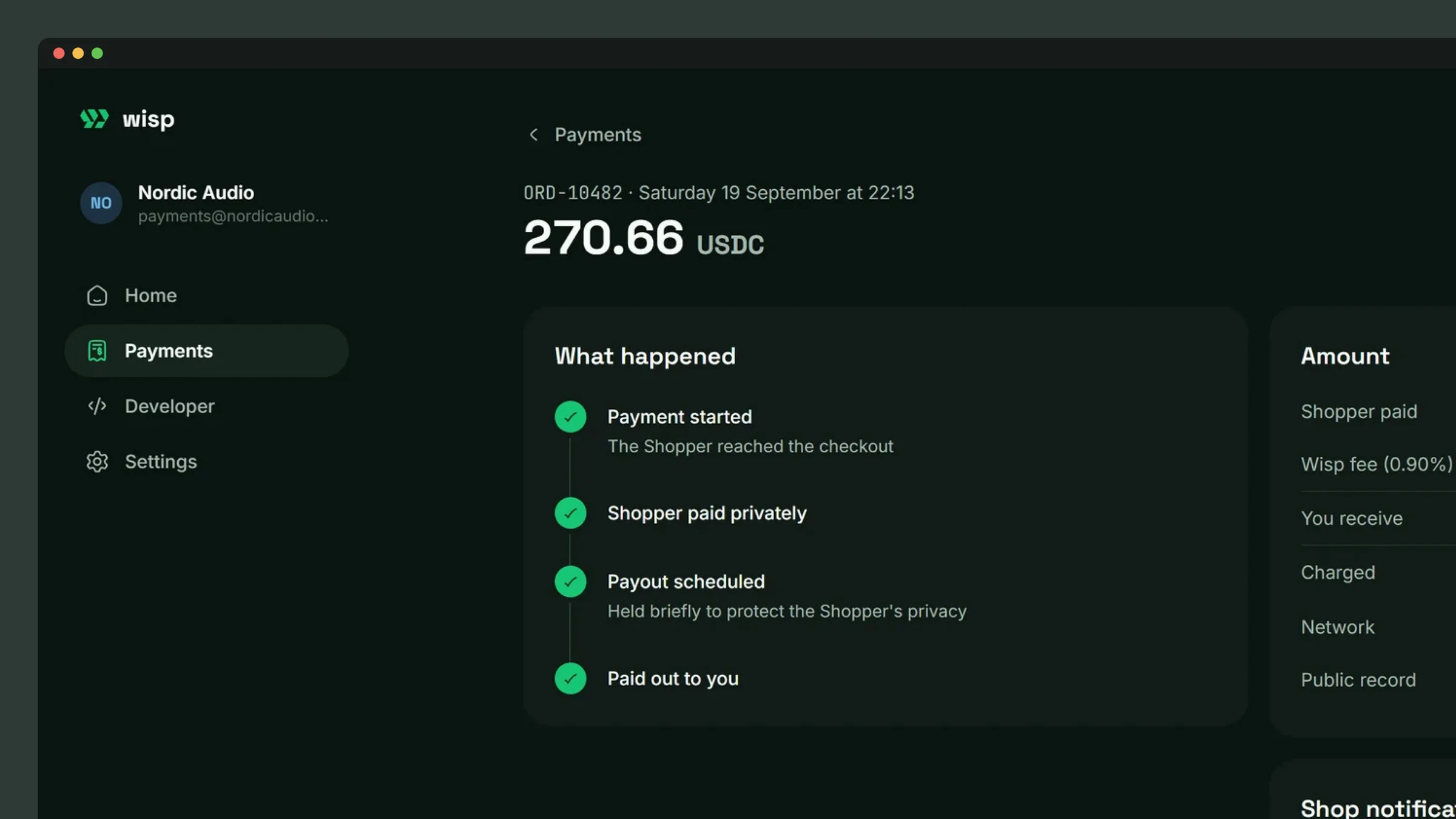Click the Payment started step title
Image resolution: width=1456 pixels, height=819 pixels.
[x=679, y=417]
